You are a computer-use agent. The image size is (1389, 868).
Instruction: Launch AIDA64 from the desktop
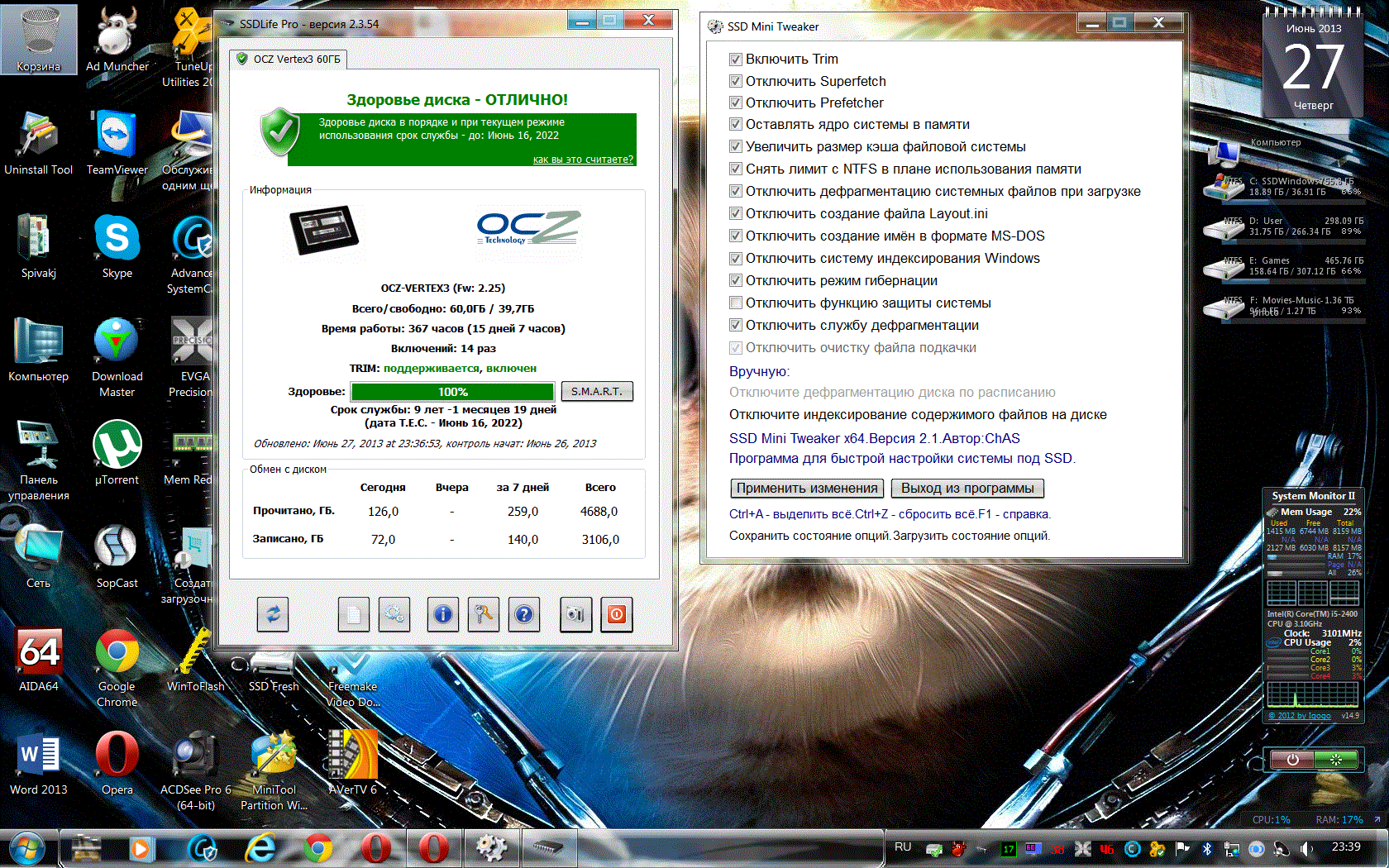(x=39, y=660)
